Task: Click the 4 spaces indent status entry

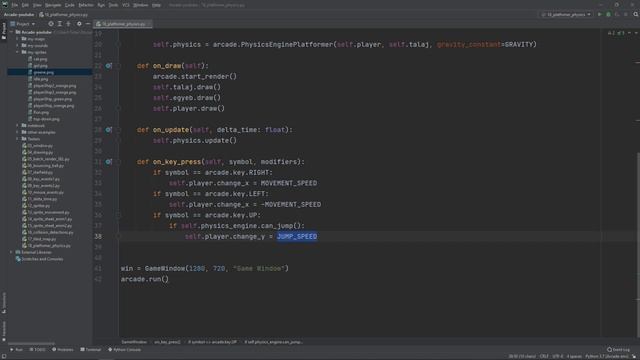Action: click(574, 356)
